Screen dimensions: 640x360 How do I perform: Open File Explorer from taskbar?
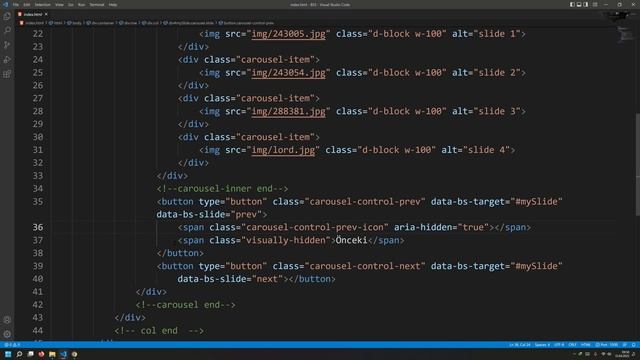tap(52, 354)
